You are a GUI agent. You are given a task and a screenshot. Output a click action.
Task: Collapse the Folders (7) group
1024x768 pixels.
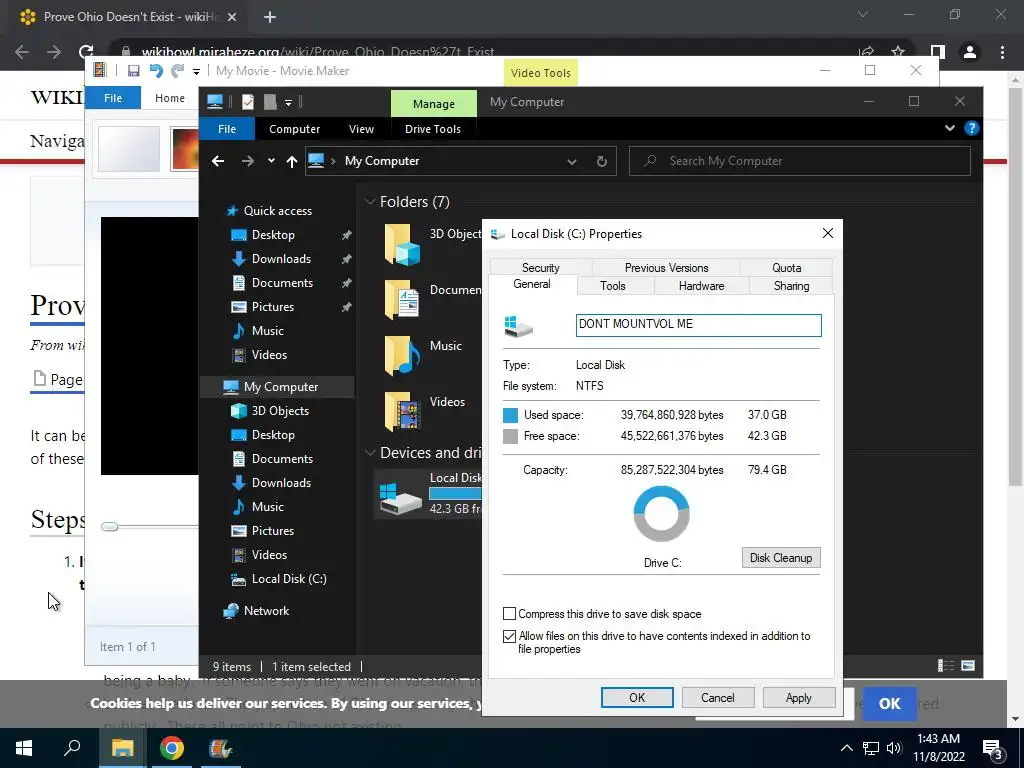(370, 202)
